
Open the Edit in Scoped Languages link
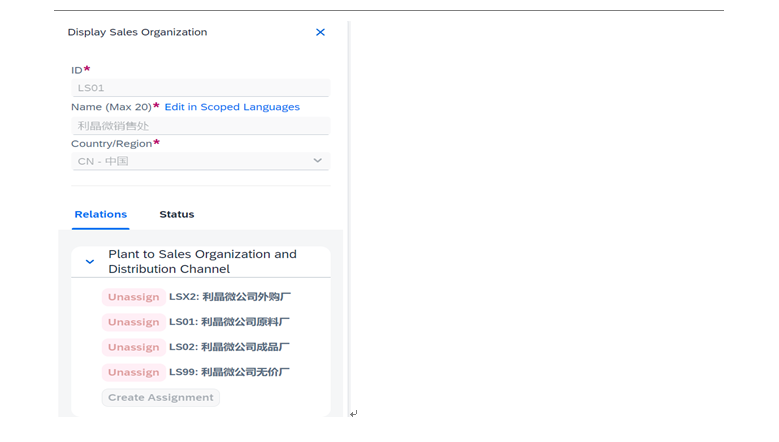click(232, 107)
